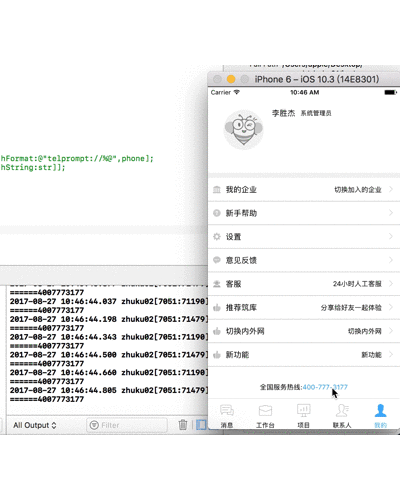Expand chevron on 新功能 row
The image size is (400, 500).
391,354
